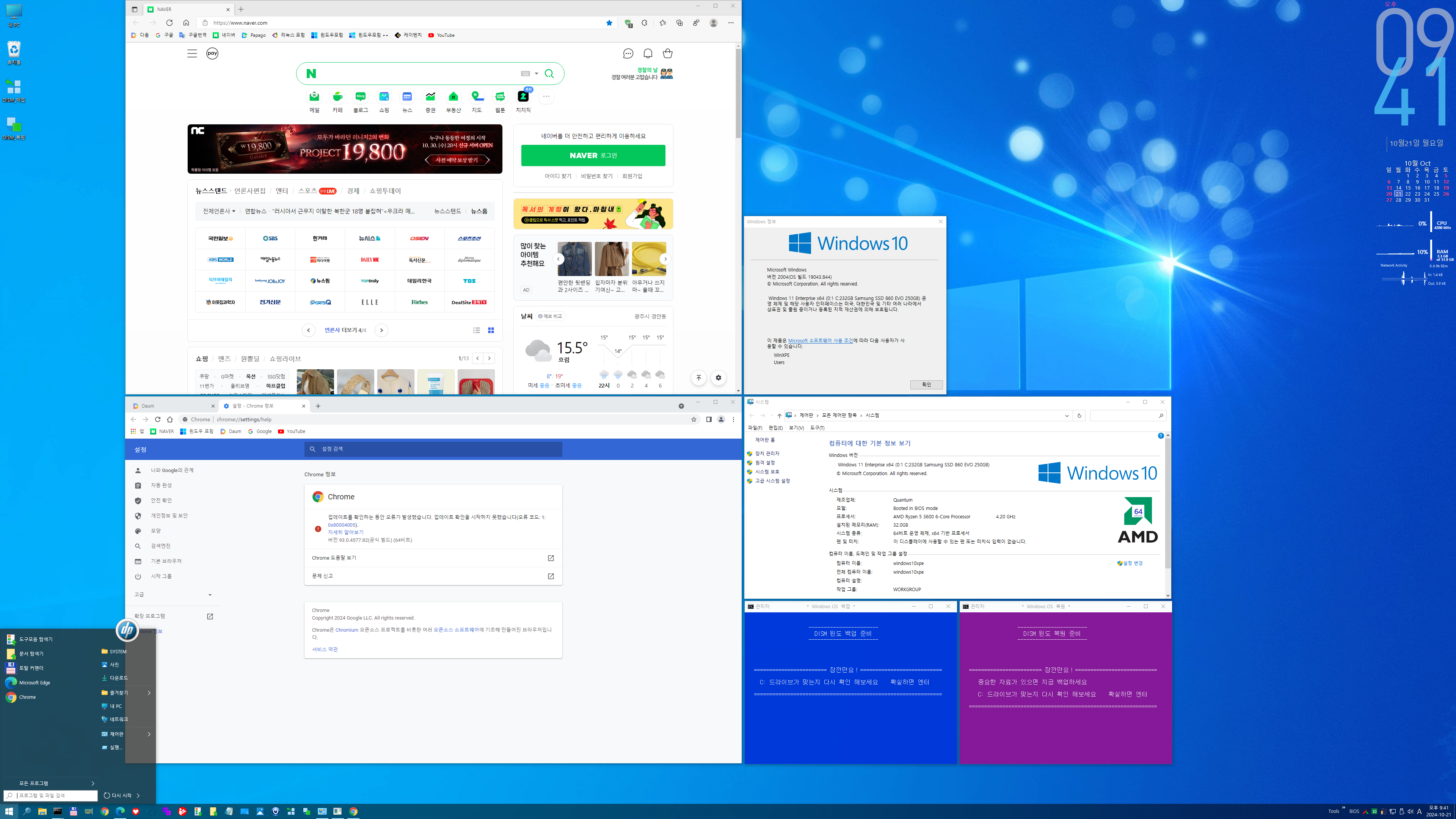This screenshot has width=1456, height=819.
Task: Click Edge refresh button on Naver window
Action: pyautogui.click(x=169, y=23)
